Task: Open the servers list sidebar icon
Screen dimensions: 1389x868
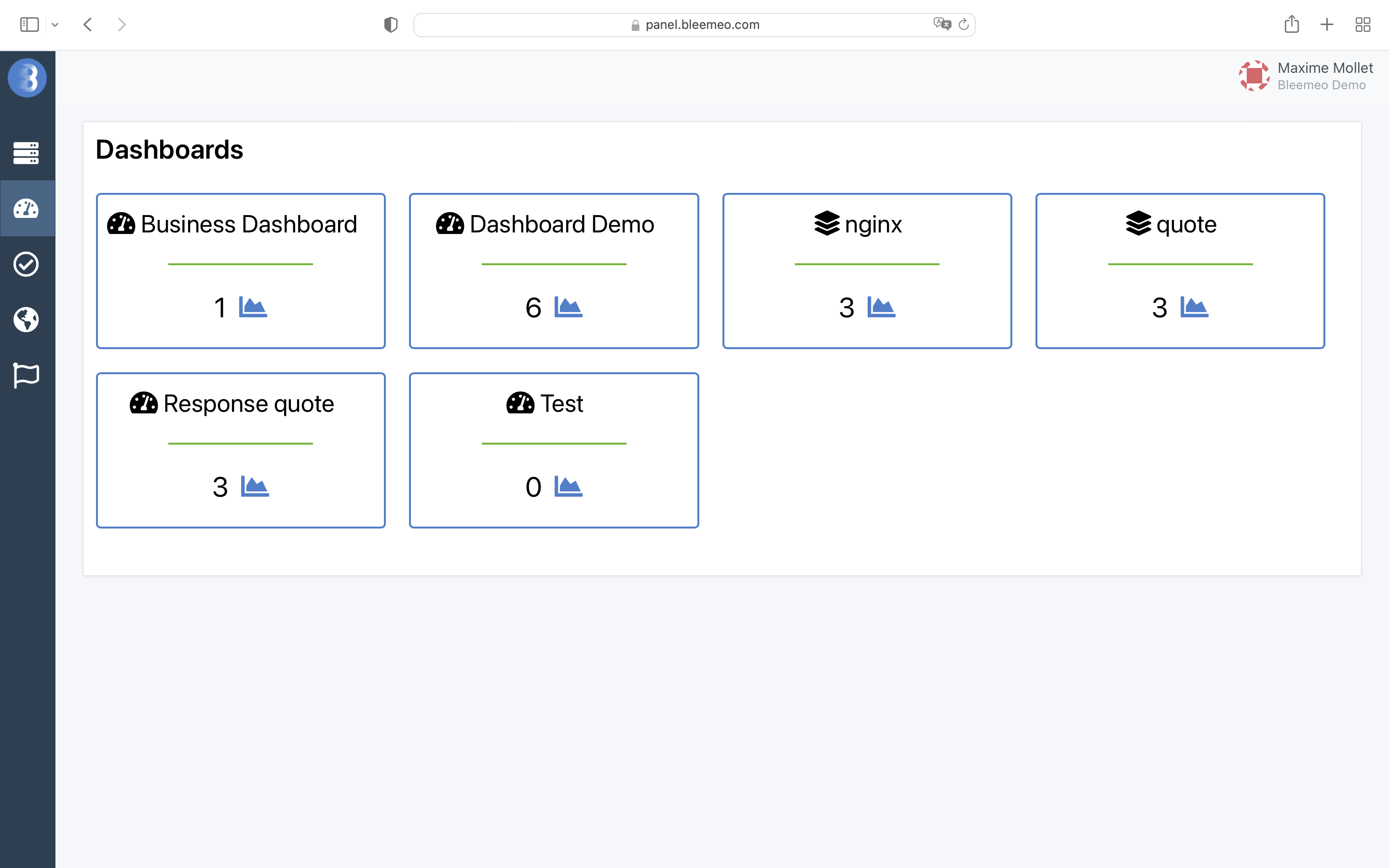Action: tap(27, 153)
